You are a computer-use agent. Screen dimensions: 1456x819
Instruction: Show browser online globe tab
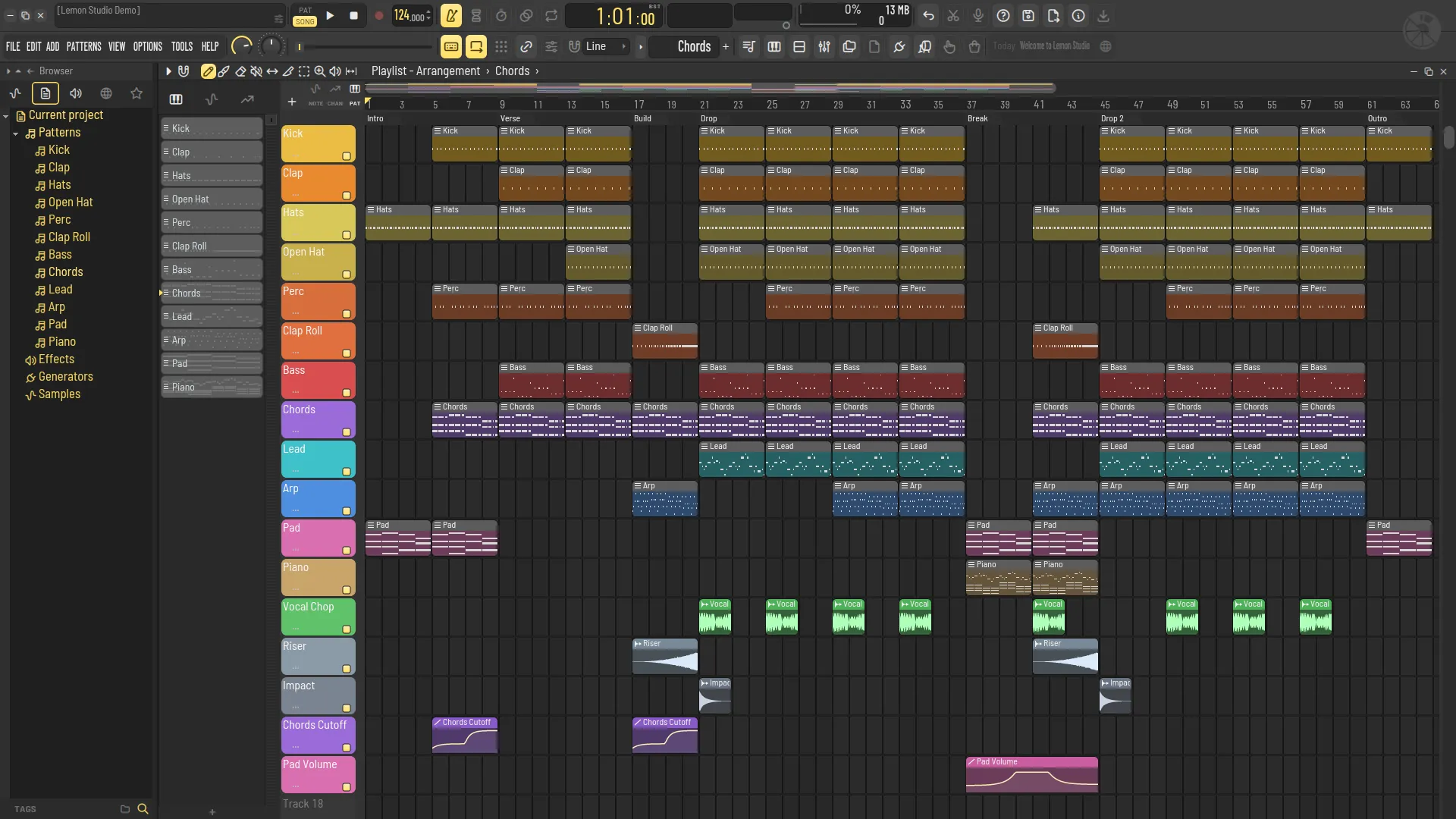click(106, 93)
